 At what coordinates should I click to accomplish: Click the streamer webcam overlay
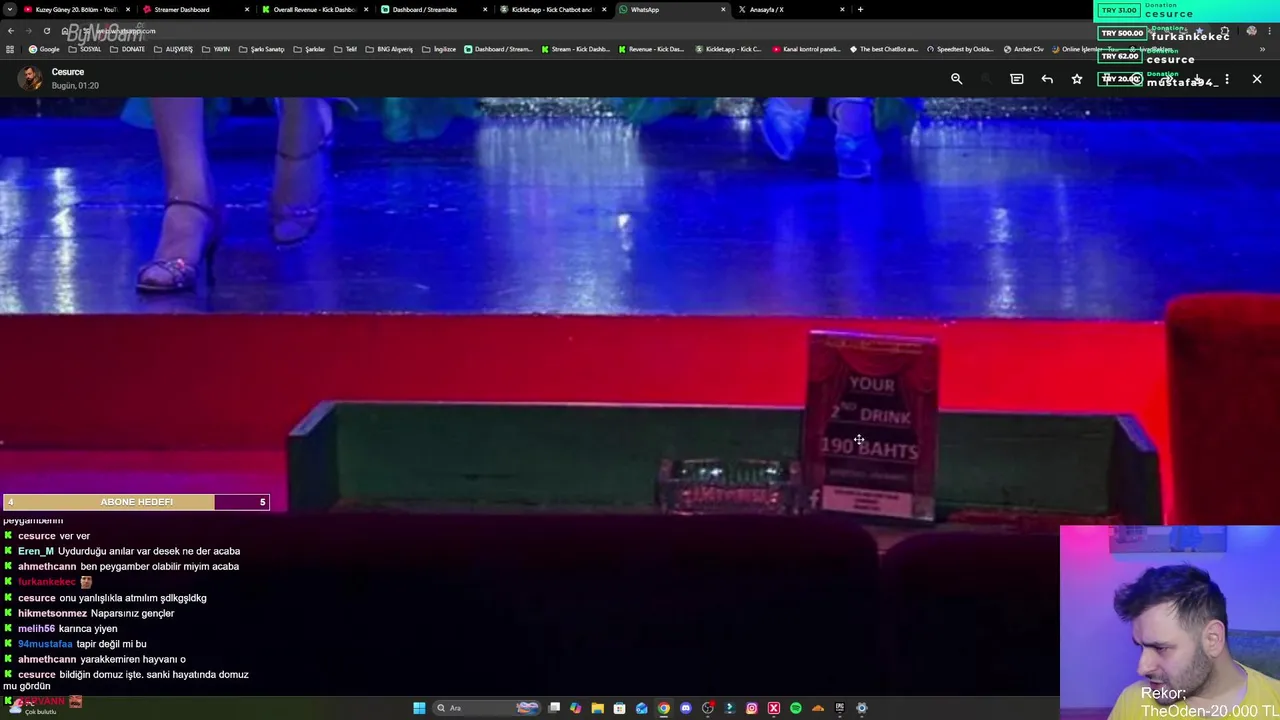click(x=1169, y=622)
